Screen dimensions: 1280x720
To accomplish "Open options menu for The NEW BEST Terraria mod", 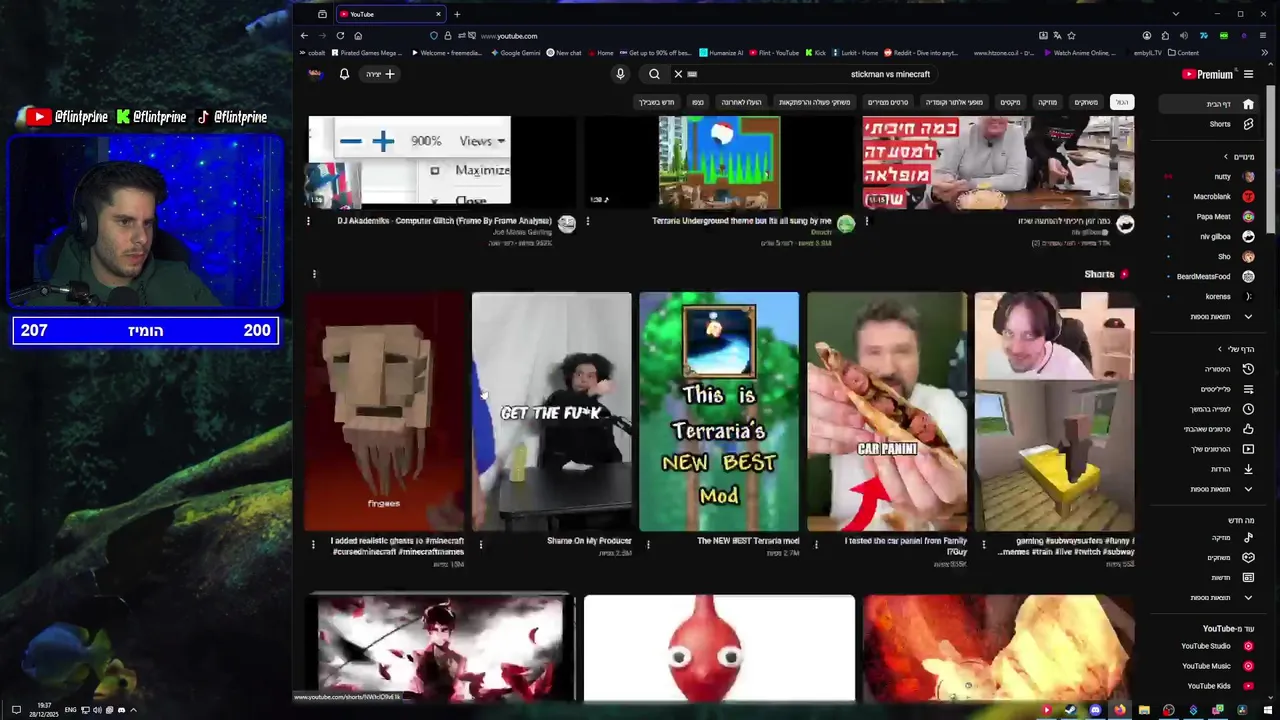I will (x=648, y=545).
